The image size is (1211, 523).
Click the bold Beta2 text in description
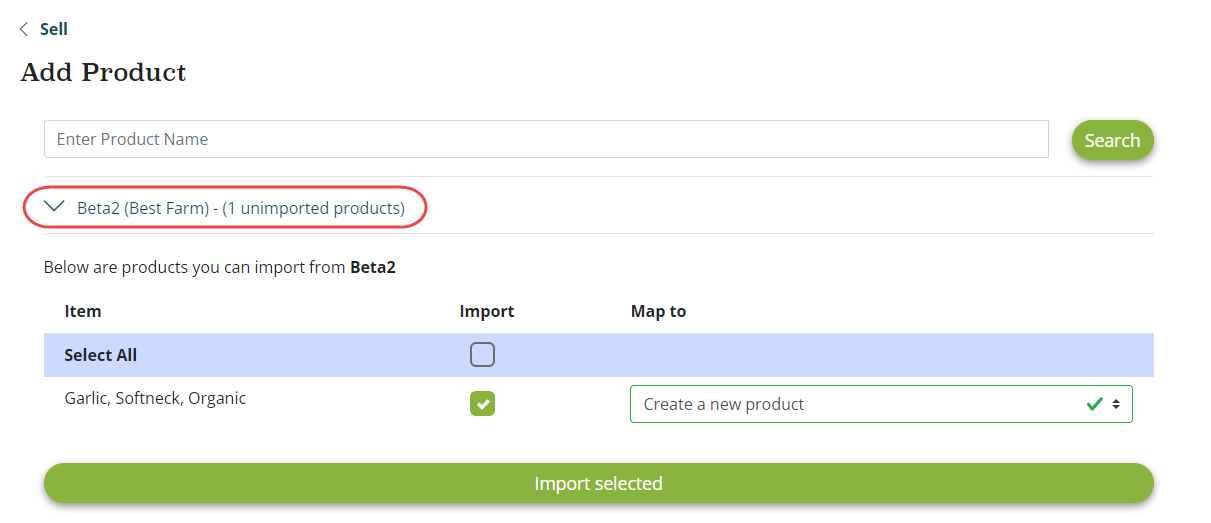(x=373, y=268)
